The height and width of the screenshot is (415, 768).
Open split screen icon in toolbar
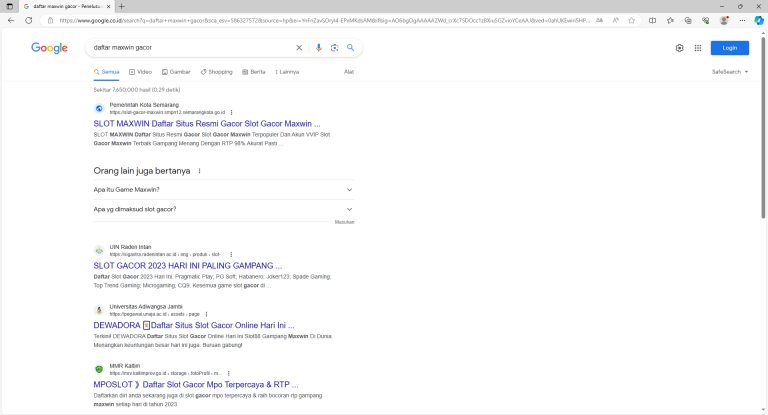click(652, 21)
